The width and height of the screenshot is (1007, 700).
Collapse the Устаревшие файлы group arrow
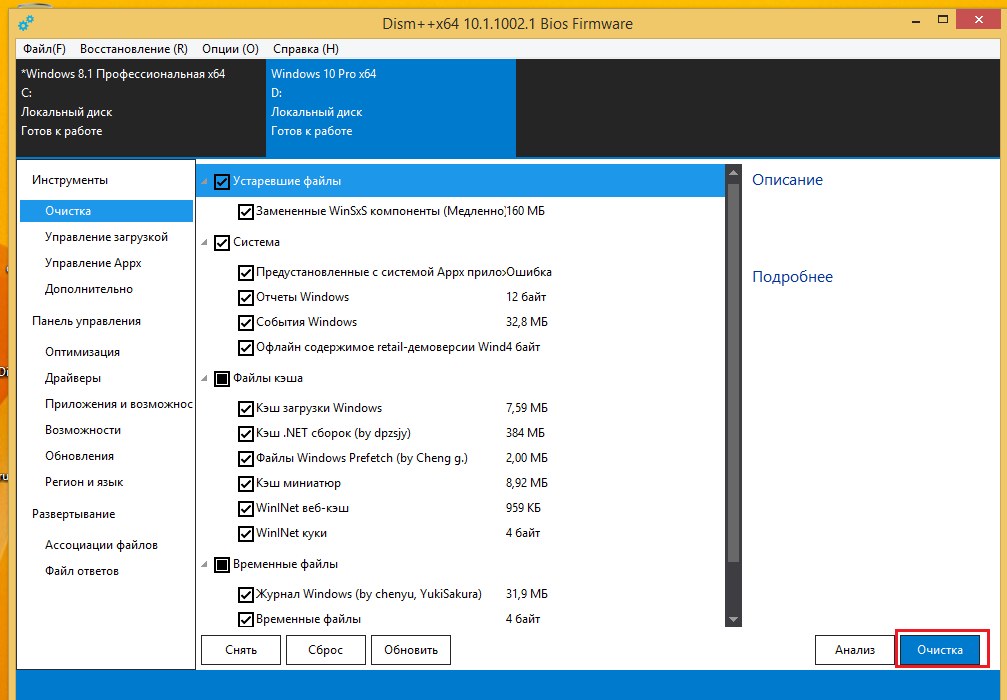(x=204, y=182)
